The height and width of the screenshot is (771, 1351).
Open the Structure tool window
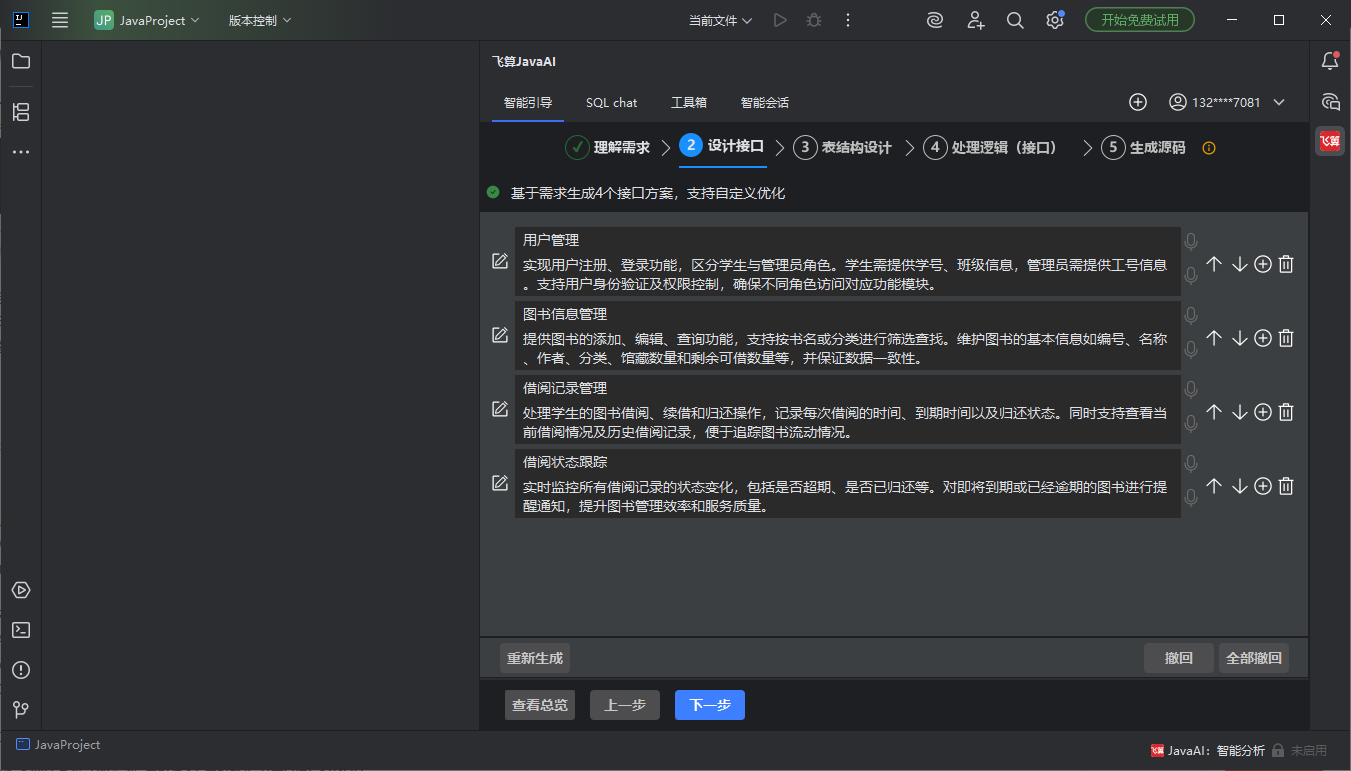pyautogui.click(x=20, y=112)
